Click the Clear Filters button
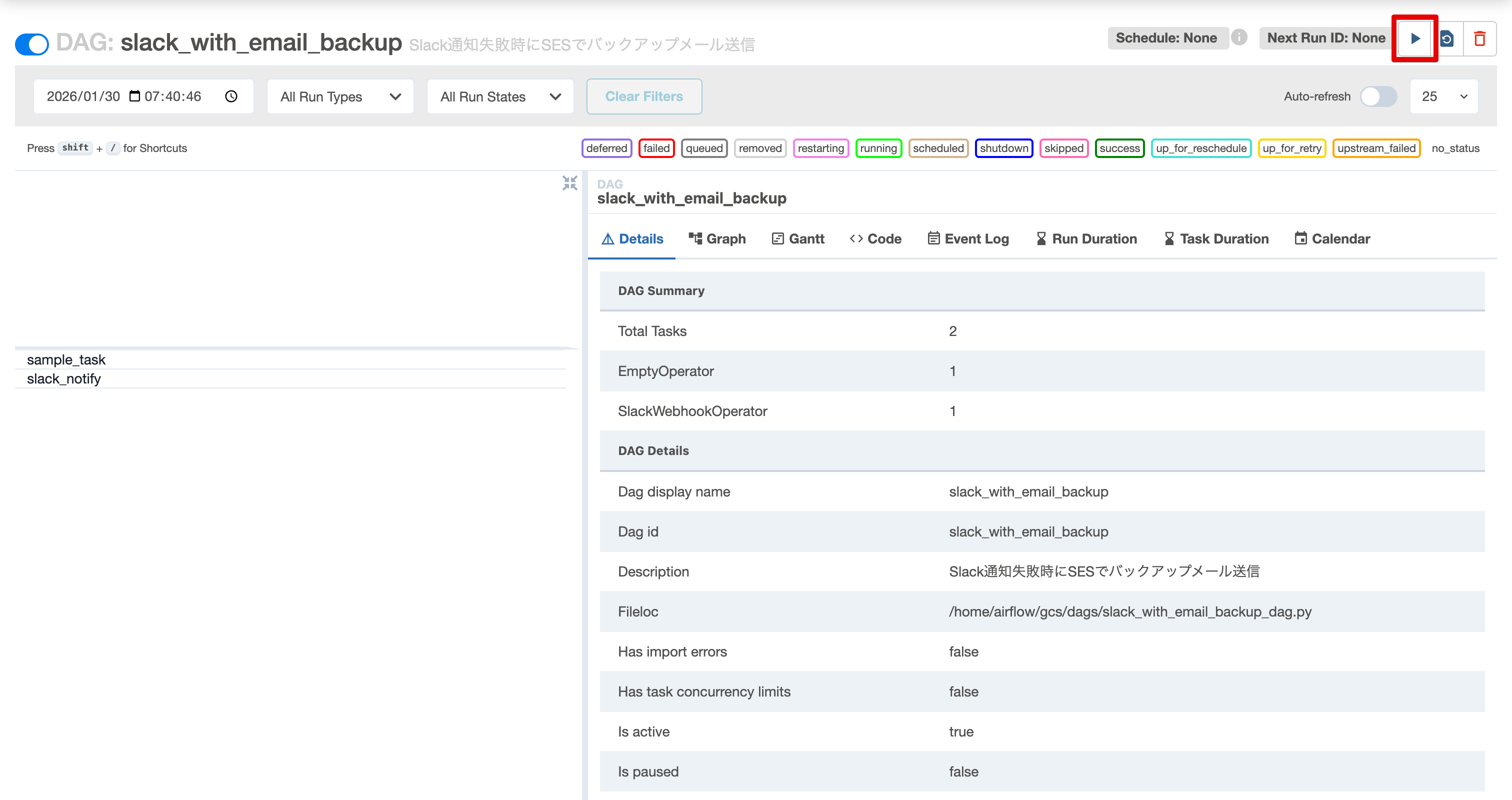The height and width of the screenshot is (800, 1512). click(x=644, y=96)
